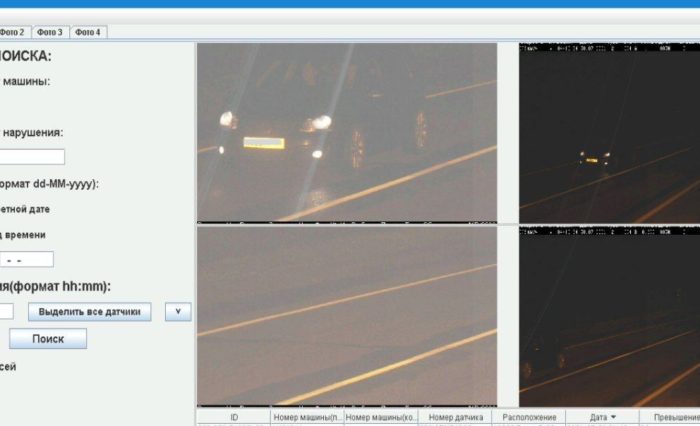The image size is (700, 426).
Task: Click the time field left of Выделить все датчики
Action: (6, 312)
